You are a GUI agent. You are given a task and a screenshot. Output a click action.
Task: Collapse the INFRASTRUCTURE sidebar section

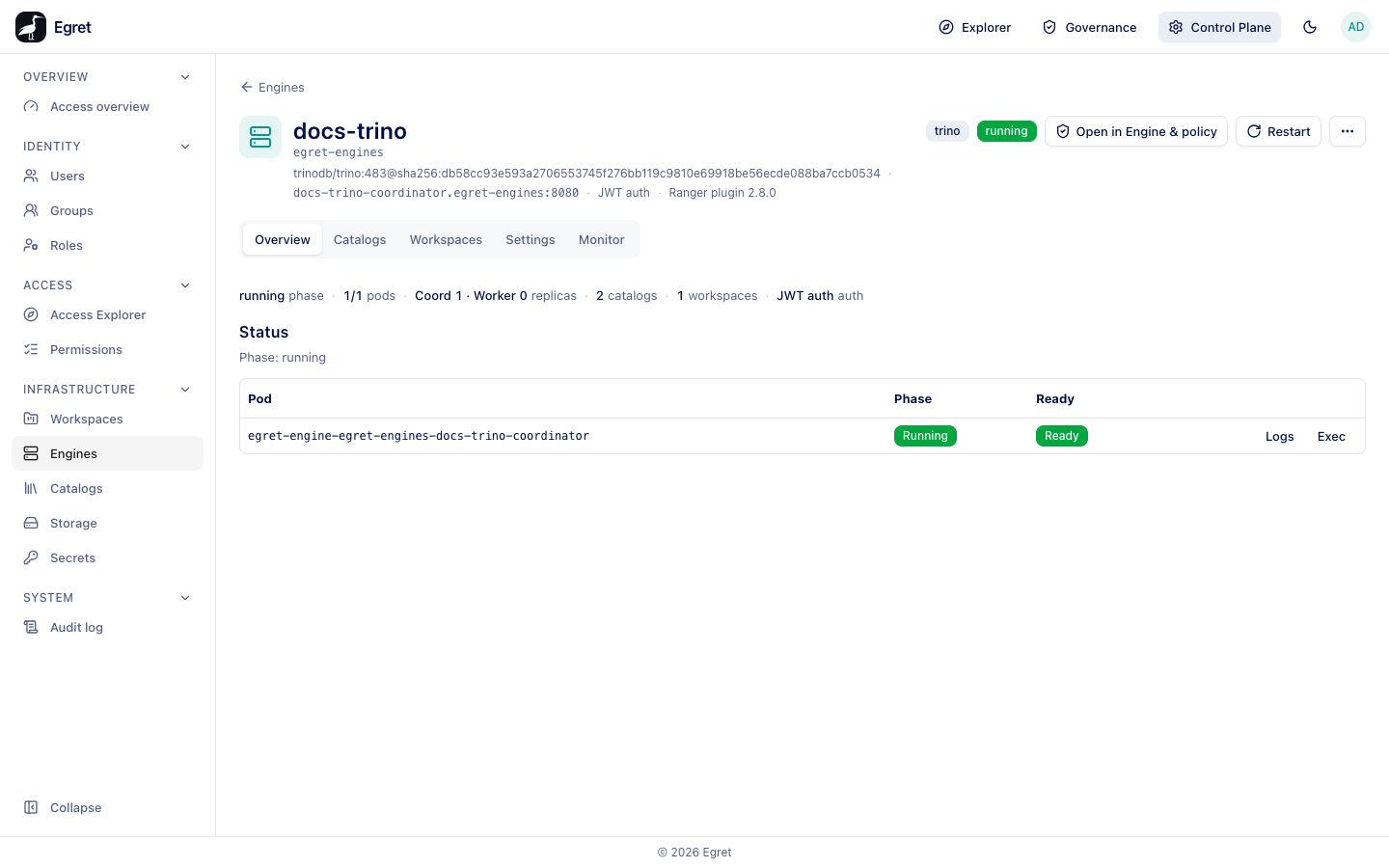coord(185,390)
